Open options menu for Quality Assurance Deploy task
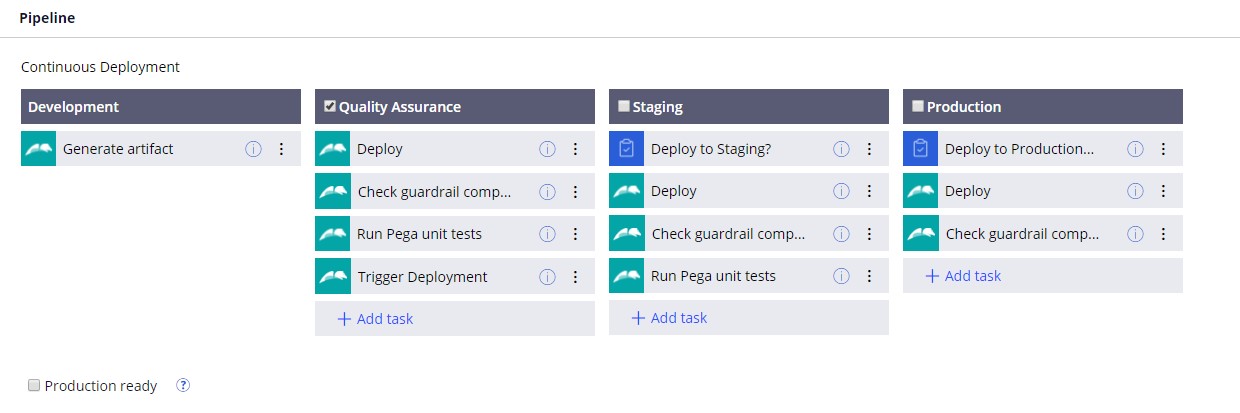This screenshot has width=1240, height=413. (x=575, y=149)
